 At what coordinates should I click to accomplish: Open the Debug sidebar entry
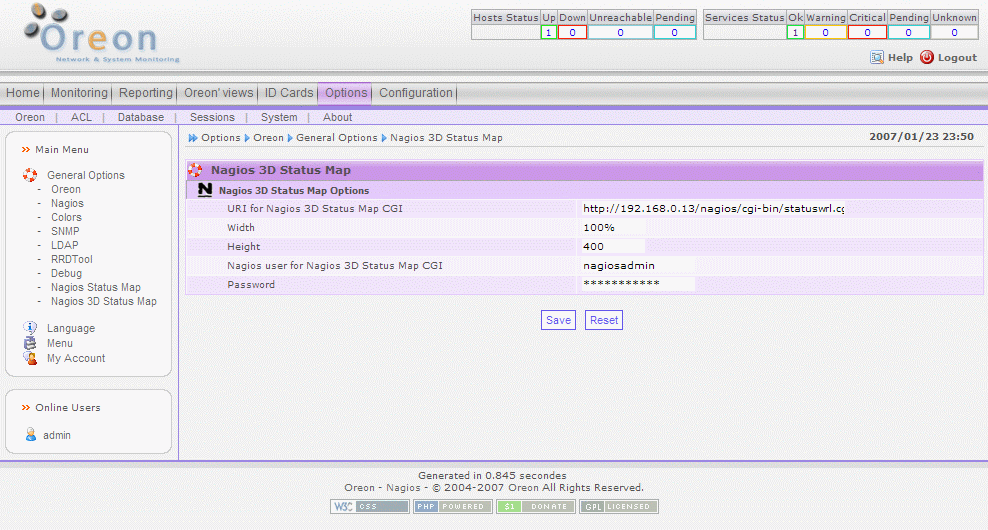[67, 273]
